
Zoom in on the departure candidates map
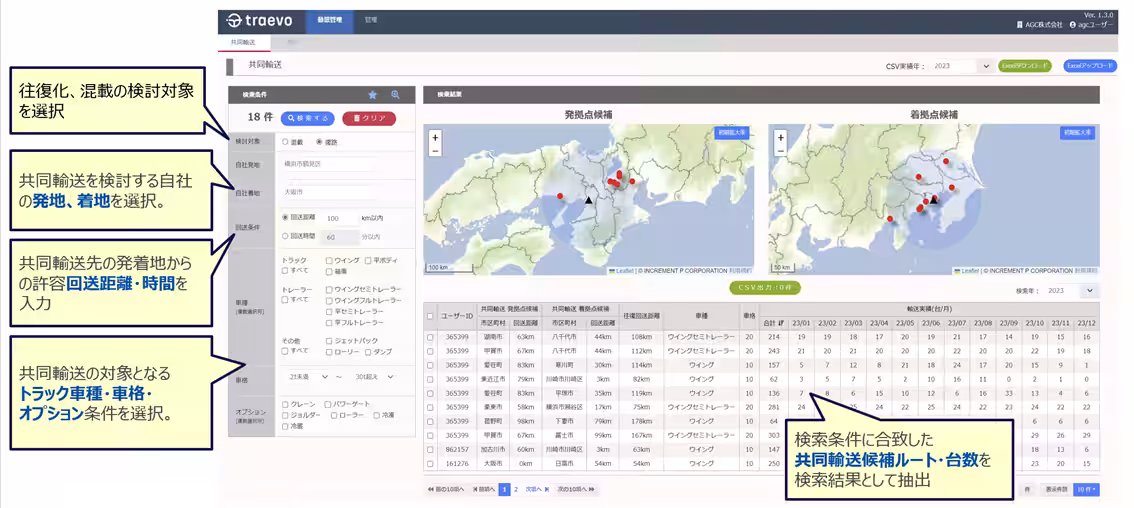pyautogui.click(x=435, y=138)
